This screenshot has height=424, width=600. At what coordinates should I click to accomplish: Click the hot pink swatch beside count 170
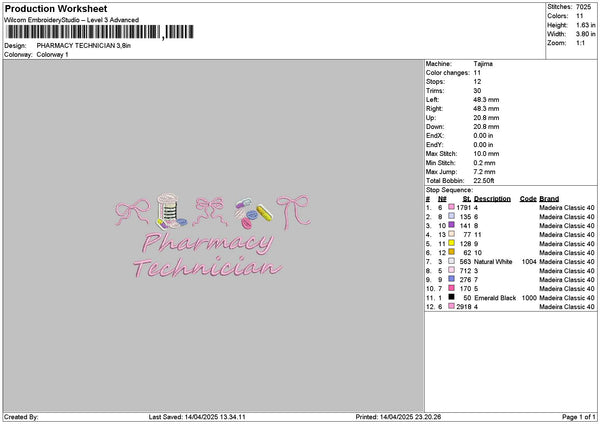452,288
